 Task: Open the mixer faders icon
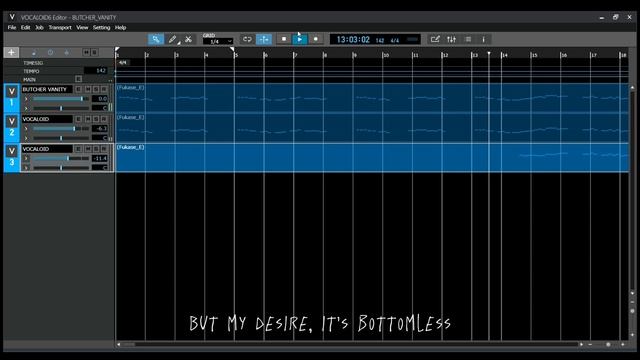click(451, 39)
